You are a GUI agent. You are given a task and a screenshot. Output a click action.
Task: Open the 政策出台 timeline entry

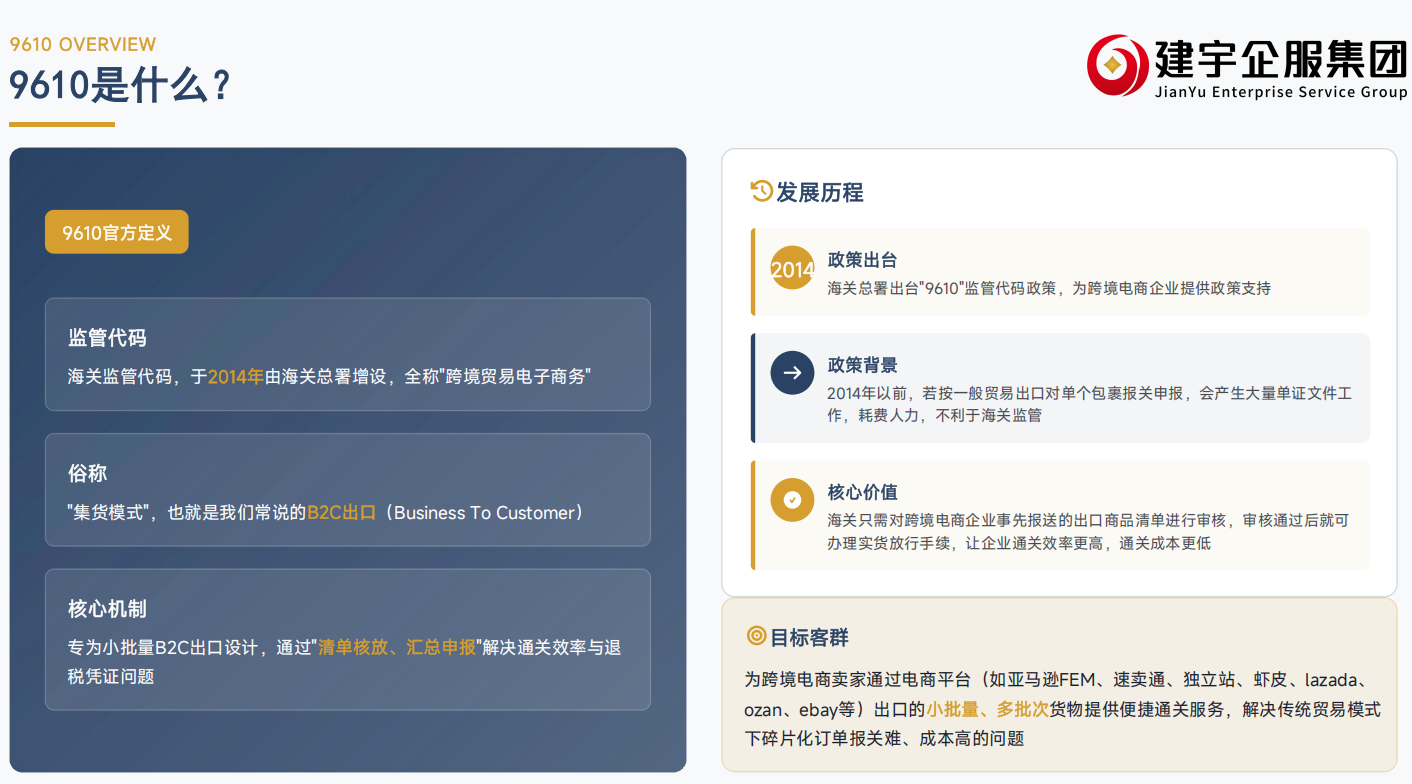(x=1060, y=272)
